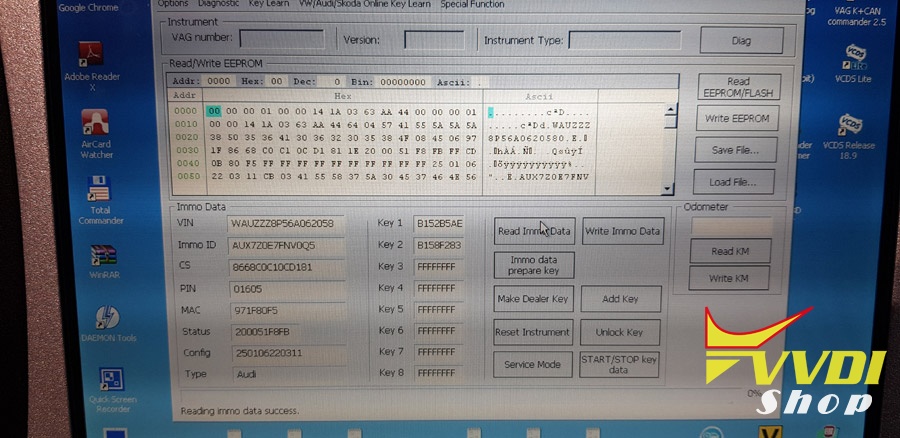The image size is (900, 438).
Task: Click START/STOP key data button
Action: (x=618, y=364)
